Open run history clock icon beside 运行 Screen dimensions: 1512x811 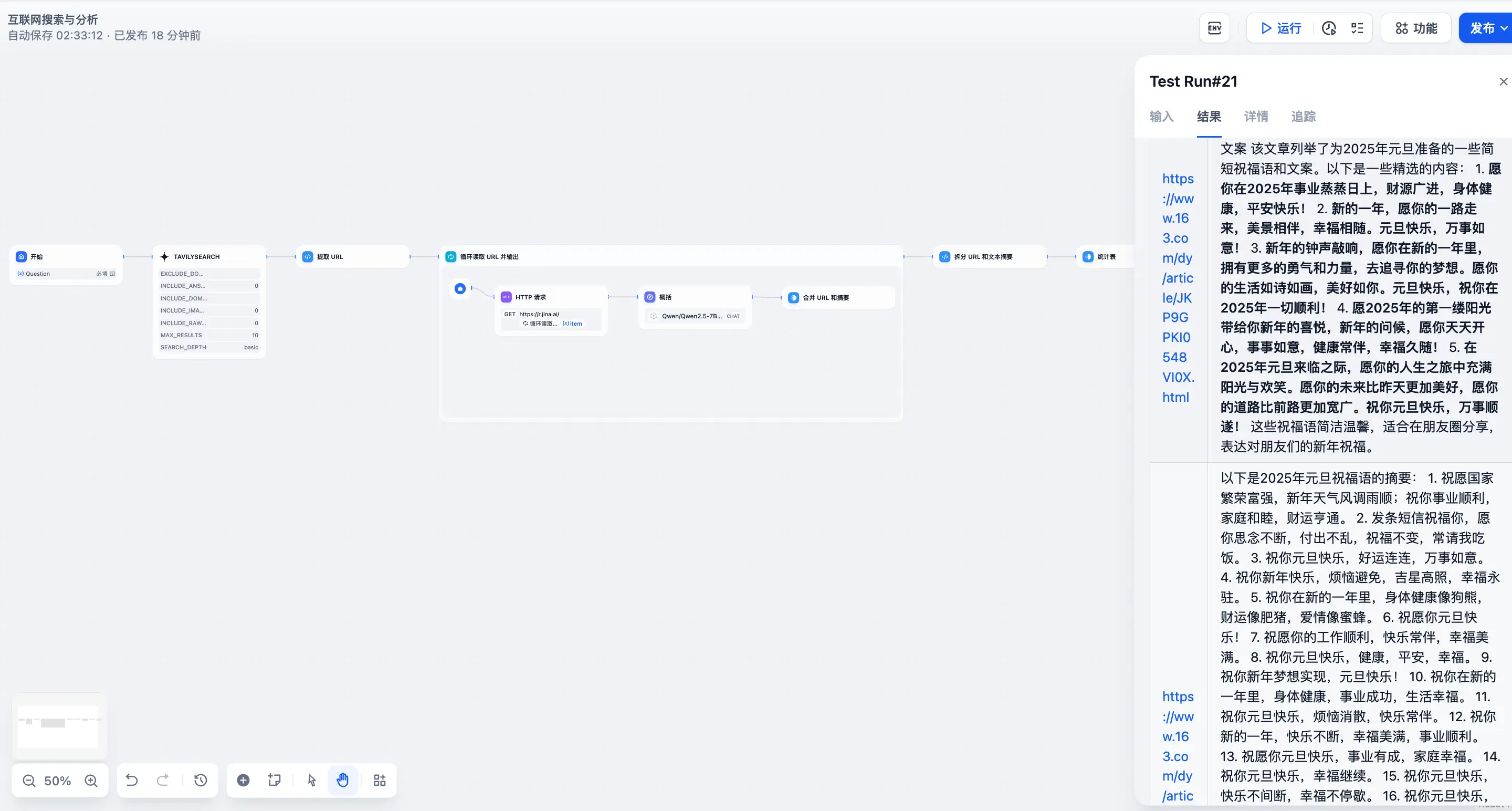click(1329, 28)
